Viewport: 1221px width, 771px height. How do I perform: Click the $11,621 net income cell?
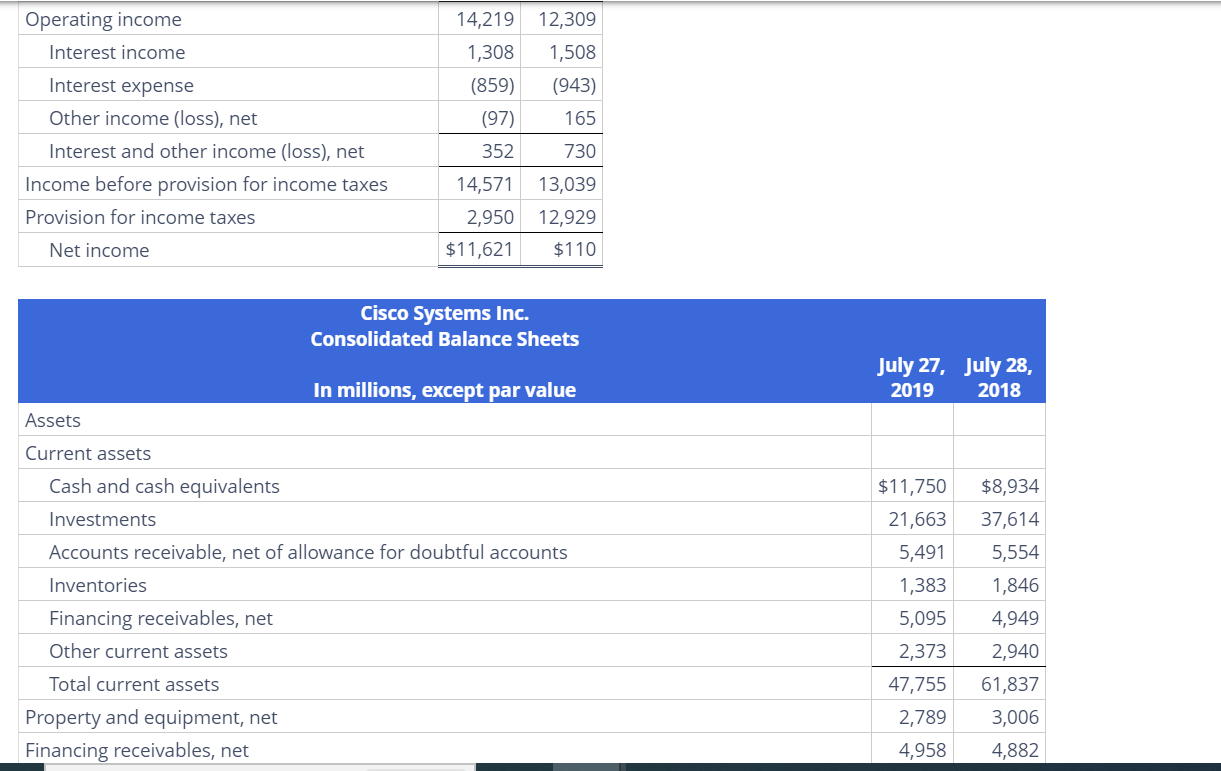tap(480, 249)
